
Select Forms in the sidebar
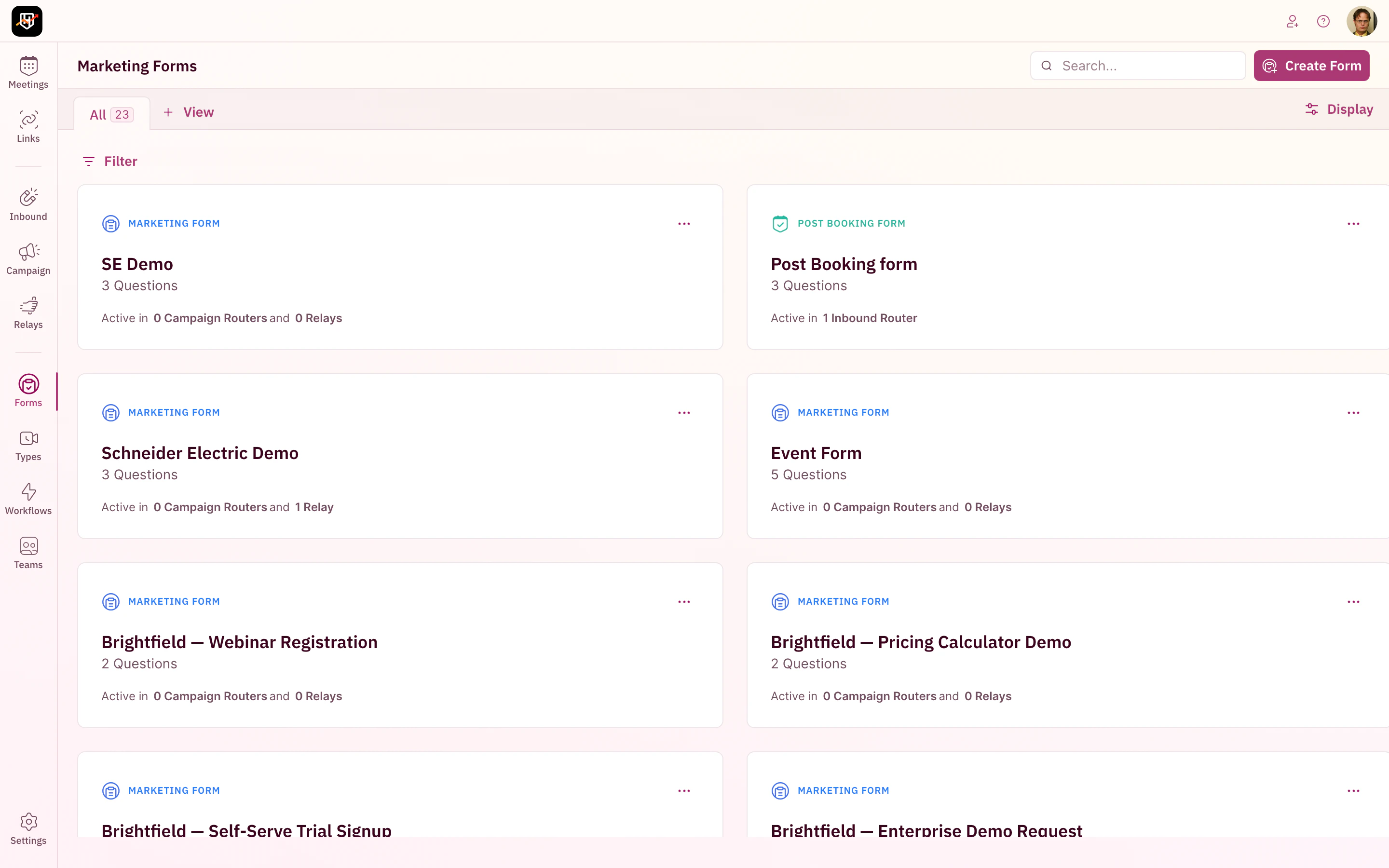[x=28, y=391]
